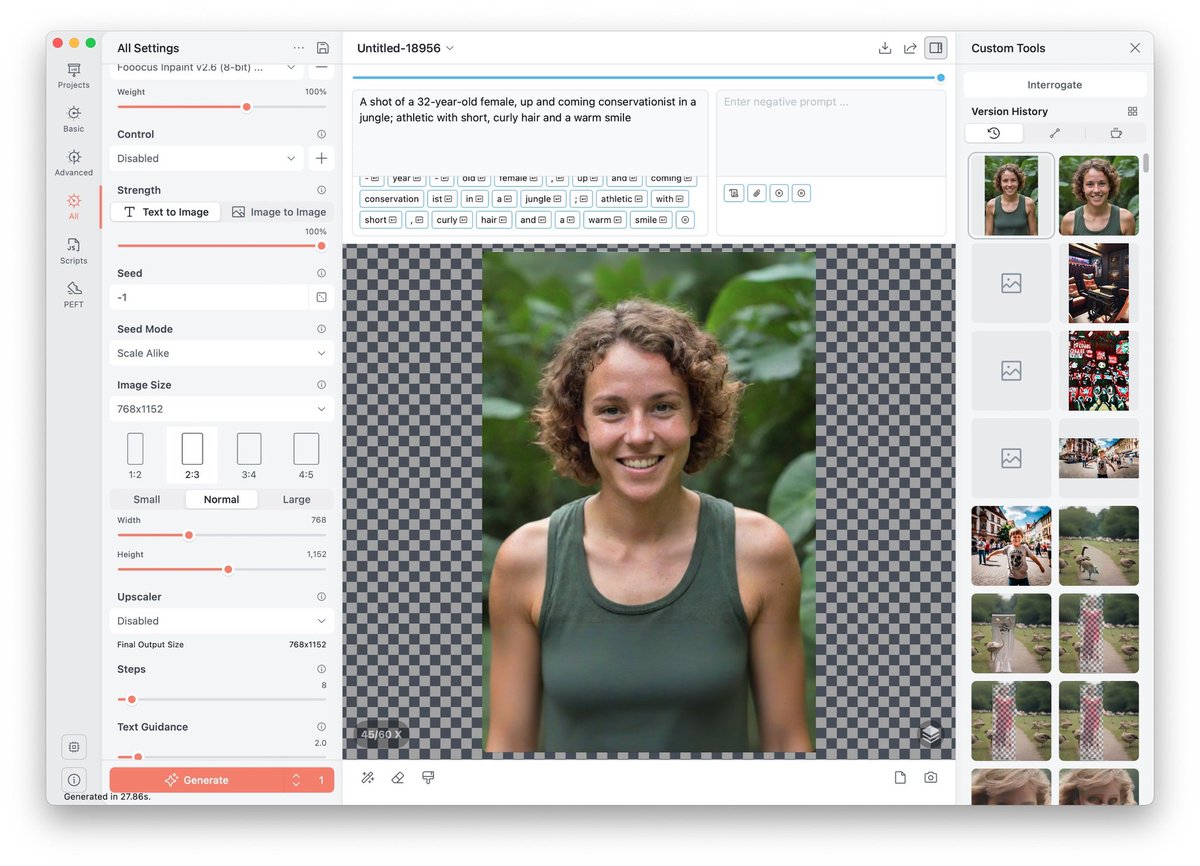Click the random seed dice icon
This screenshot has height=866, width=1200.
pyautogui.click(x=321, y=297)
